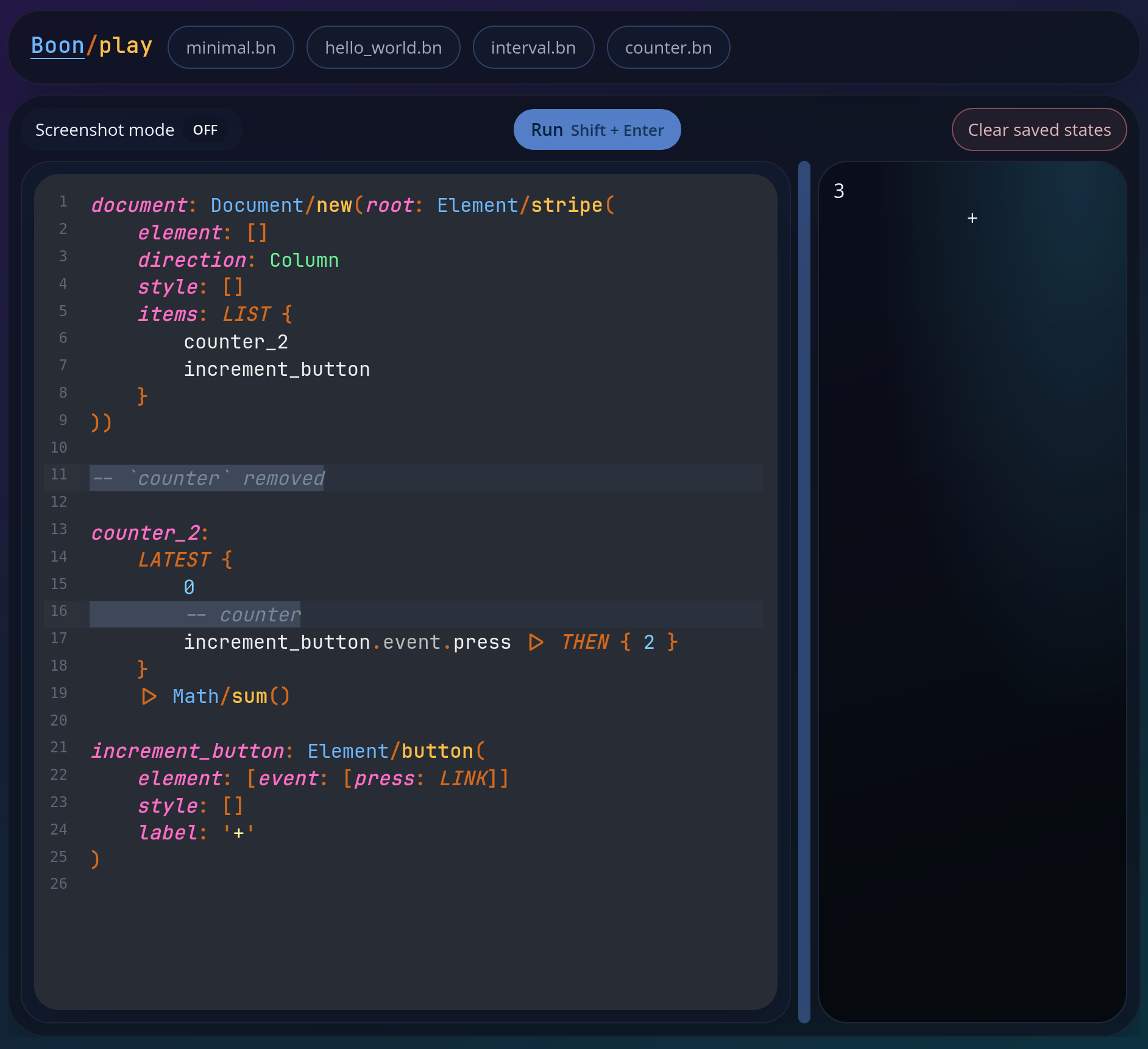Open the hello_world.bn example
The image size is (1148, 1049).
click(383, 48)
